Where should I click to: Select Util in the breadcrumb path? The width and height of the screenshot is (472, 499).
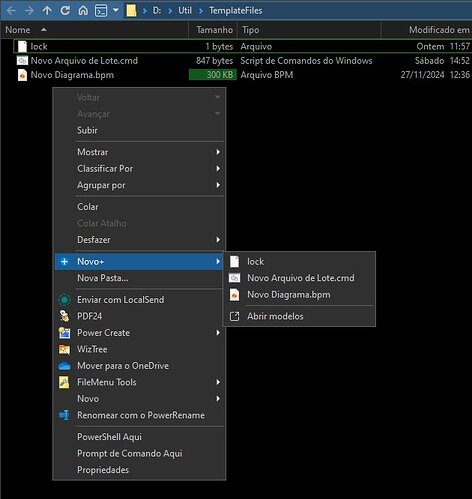tap(185, 11)
